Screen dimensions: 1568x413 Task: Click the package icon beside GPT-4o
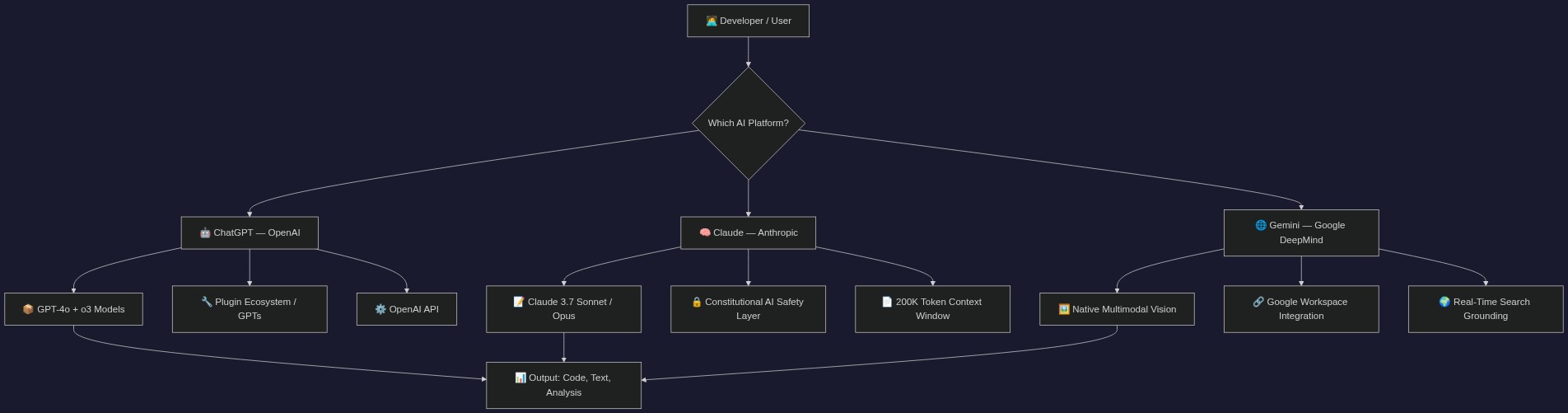[28, 309]
